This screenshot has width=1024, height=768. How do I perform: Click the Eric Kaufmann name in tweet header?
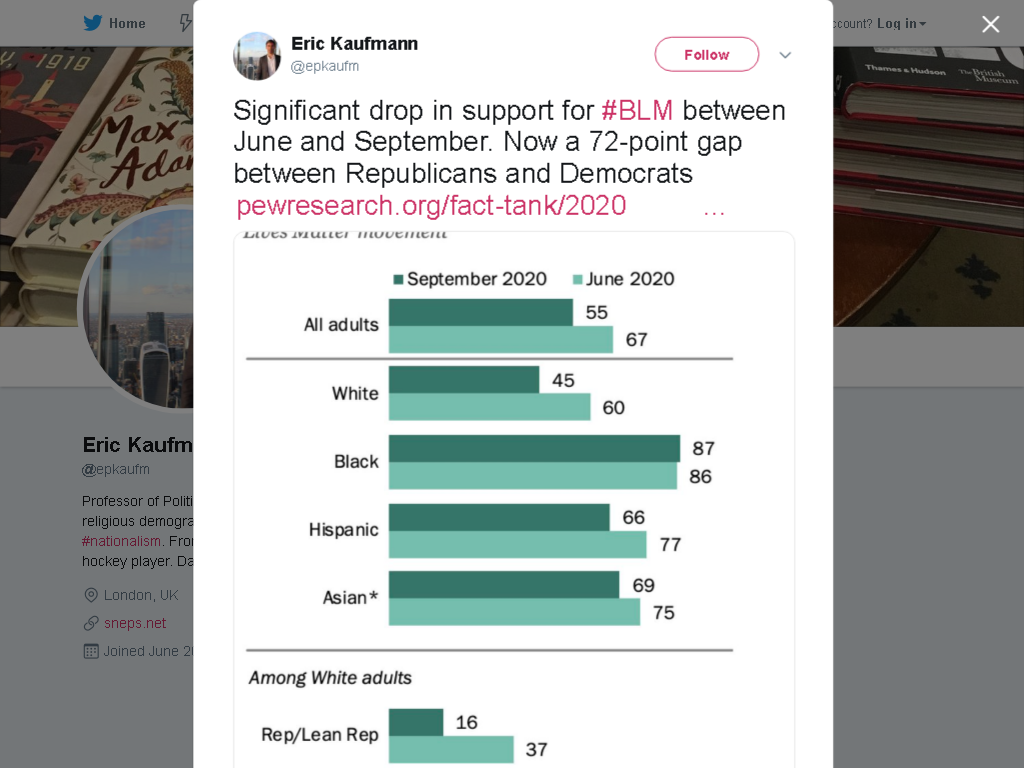[x=355, y=44]
